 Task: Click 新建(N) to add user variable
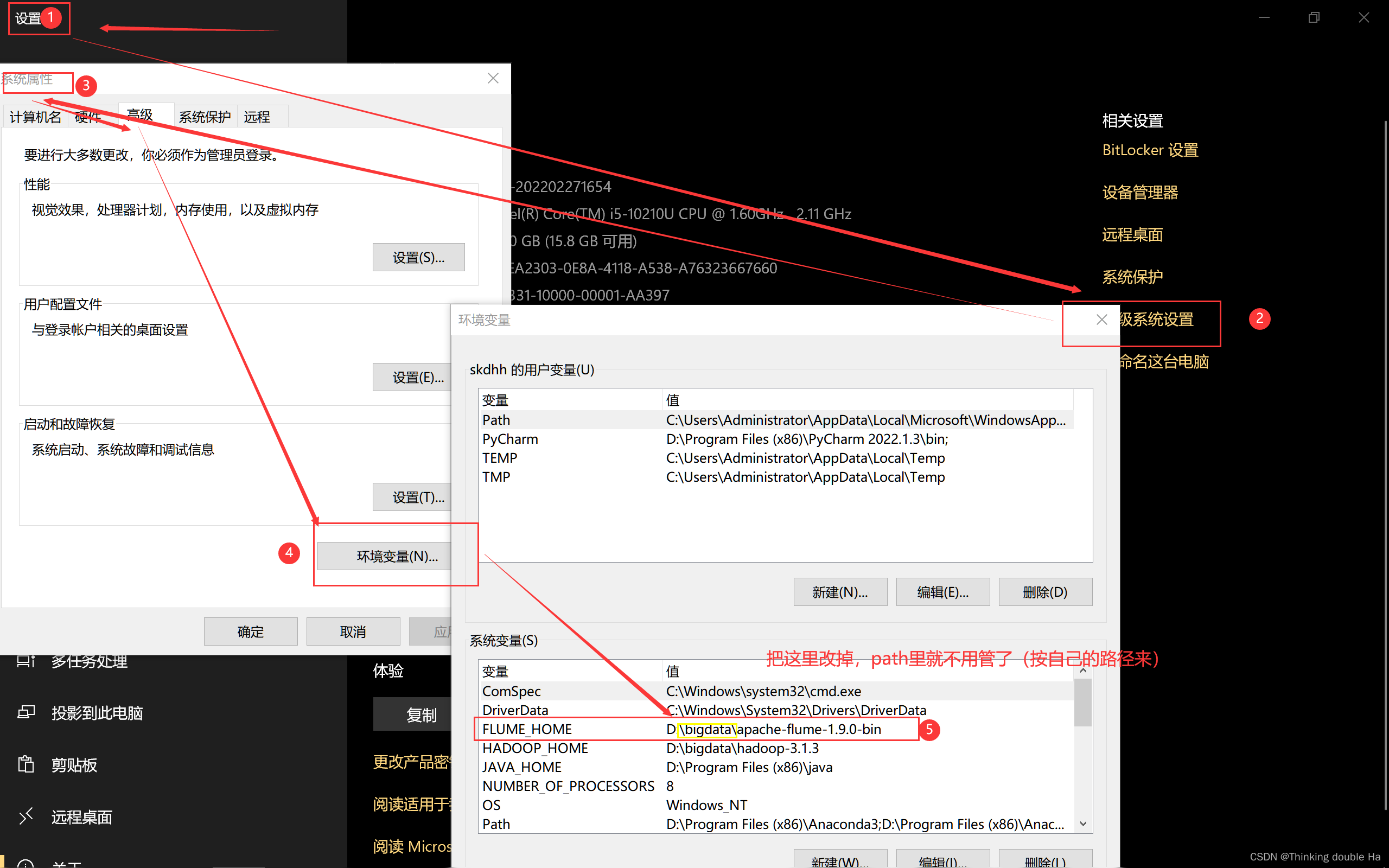pyautogui.click(x=840, y=591)
